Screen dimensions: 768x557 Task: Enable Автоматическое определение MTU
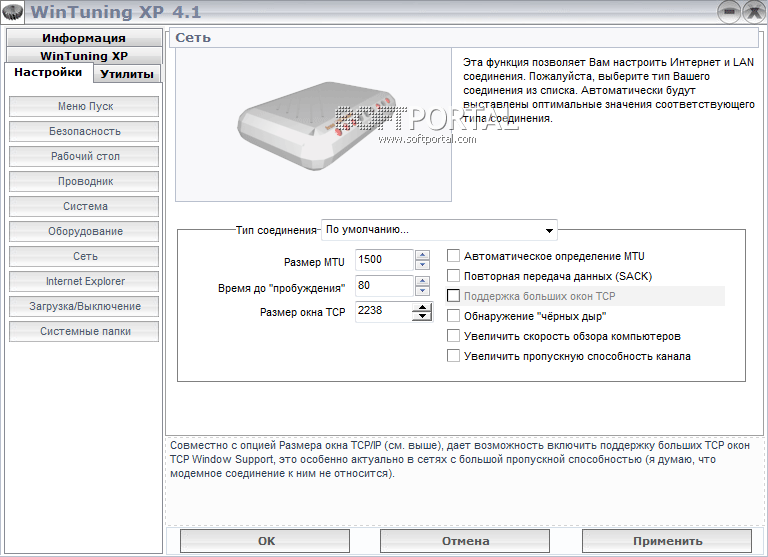[x=454, y=256]
